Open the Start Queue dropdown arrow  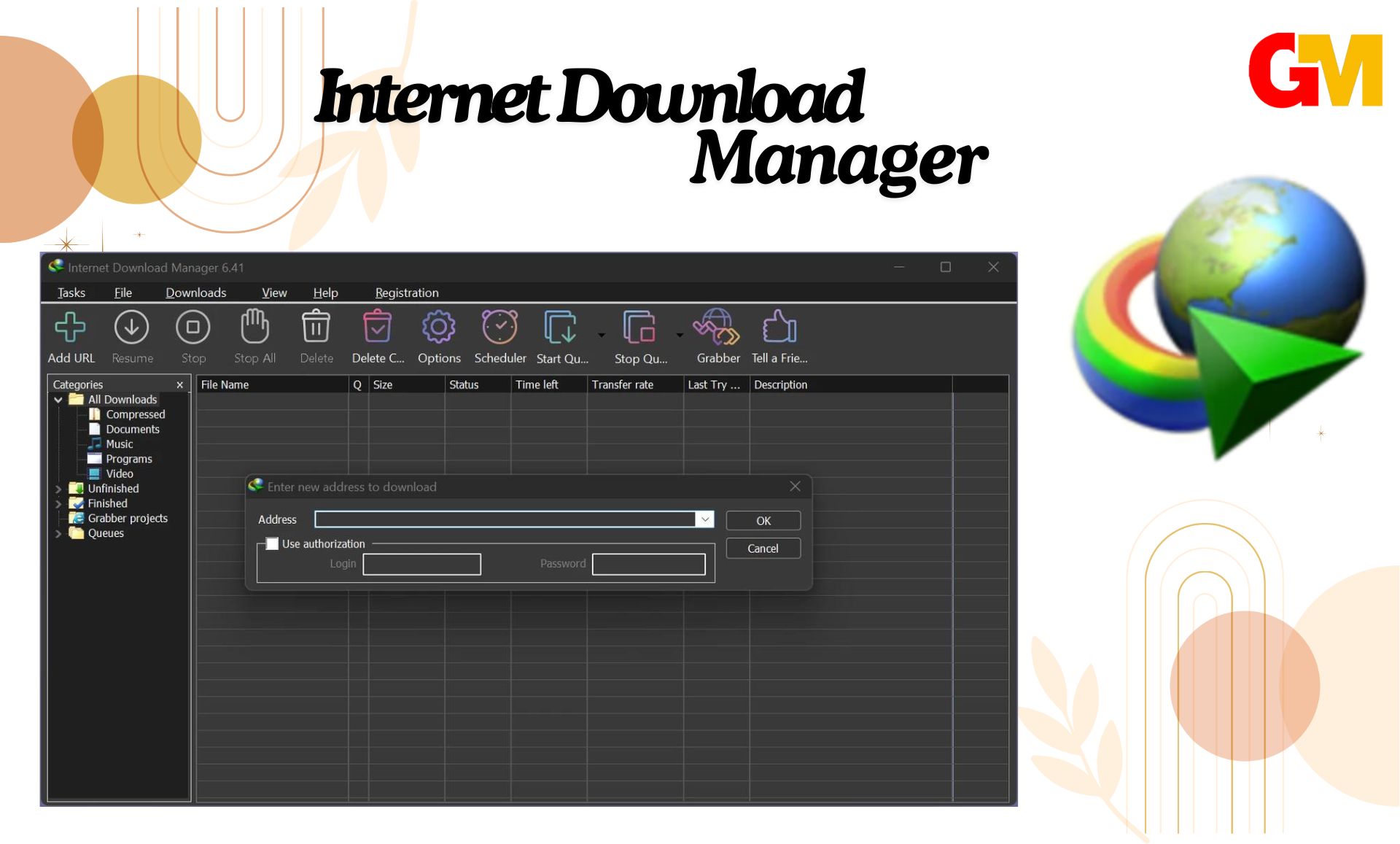(x=602, y=335)
